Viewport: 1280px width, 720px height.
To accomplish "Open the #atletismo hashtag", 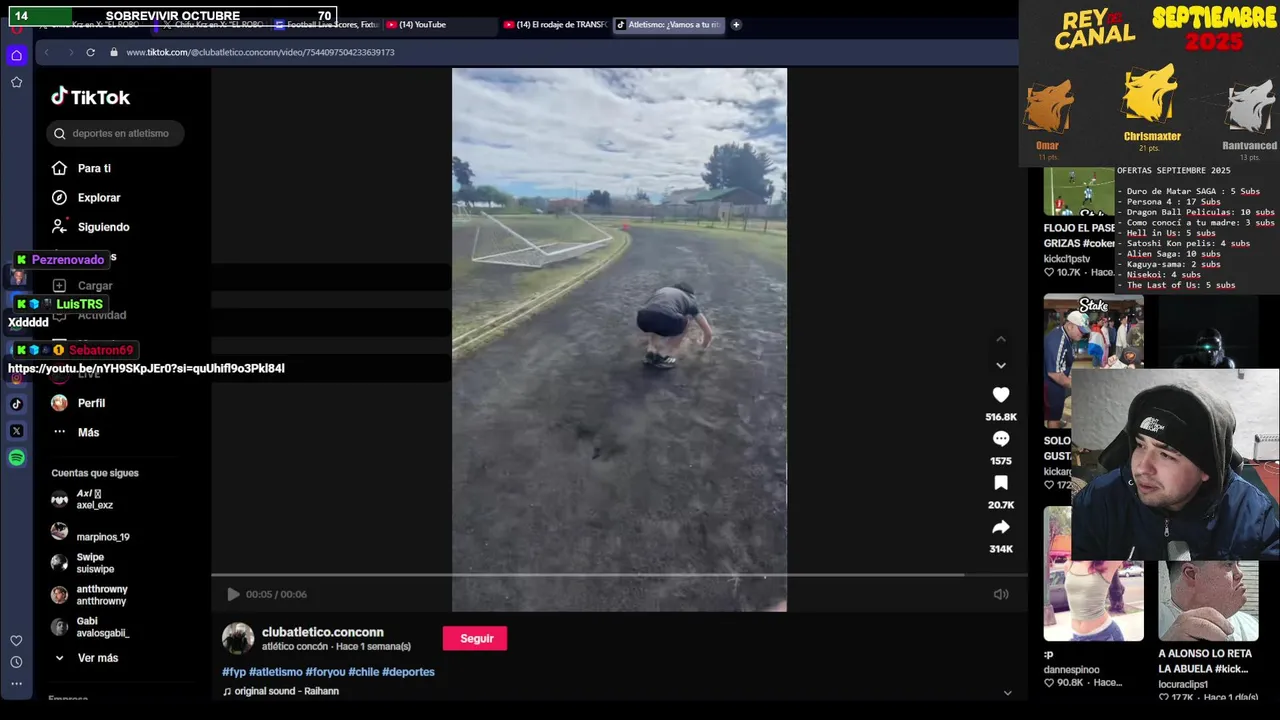I will pyautogui.click(x=276, y=672).
